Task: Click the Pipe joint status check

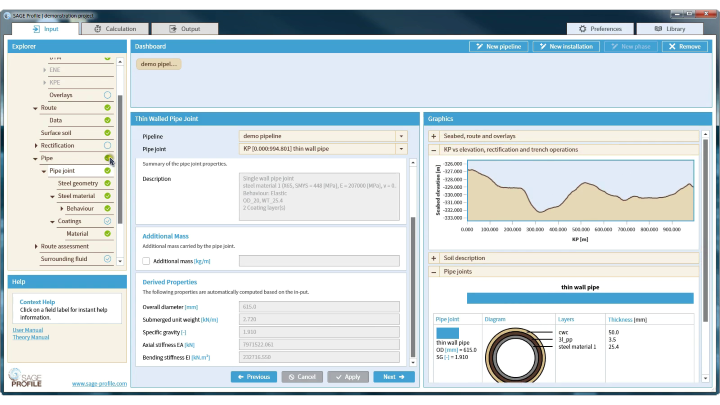Action: point(107,171)
